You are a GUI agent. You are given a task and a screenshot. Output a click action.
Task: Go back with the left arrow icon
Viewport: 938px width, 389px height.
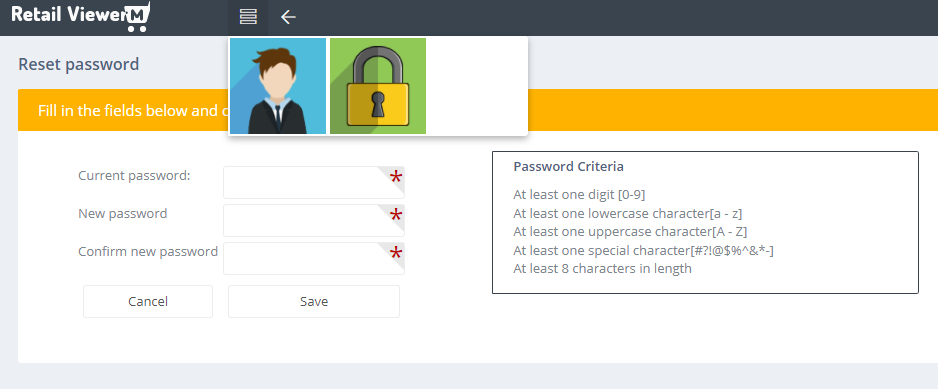pyautogui.click(x=288, y=17)
